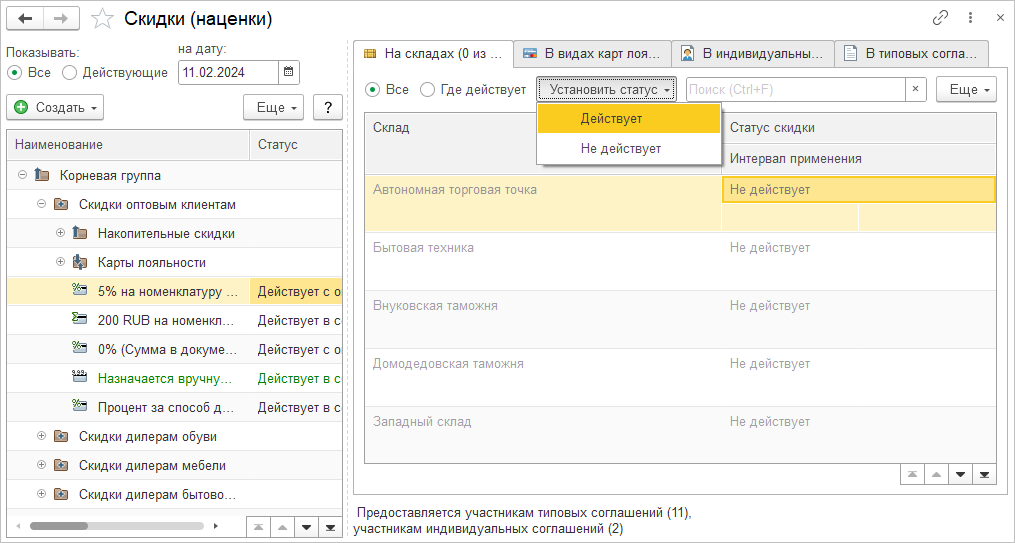Click the 'Создать' button
Image resolution: width=1015 pixels, height=543 pixels.
[x=55, y=107]
